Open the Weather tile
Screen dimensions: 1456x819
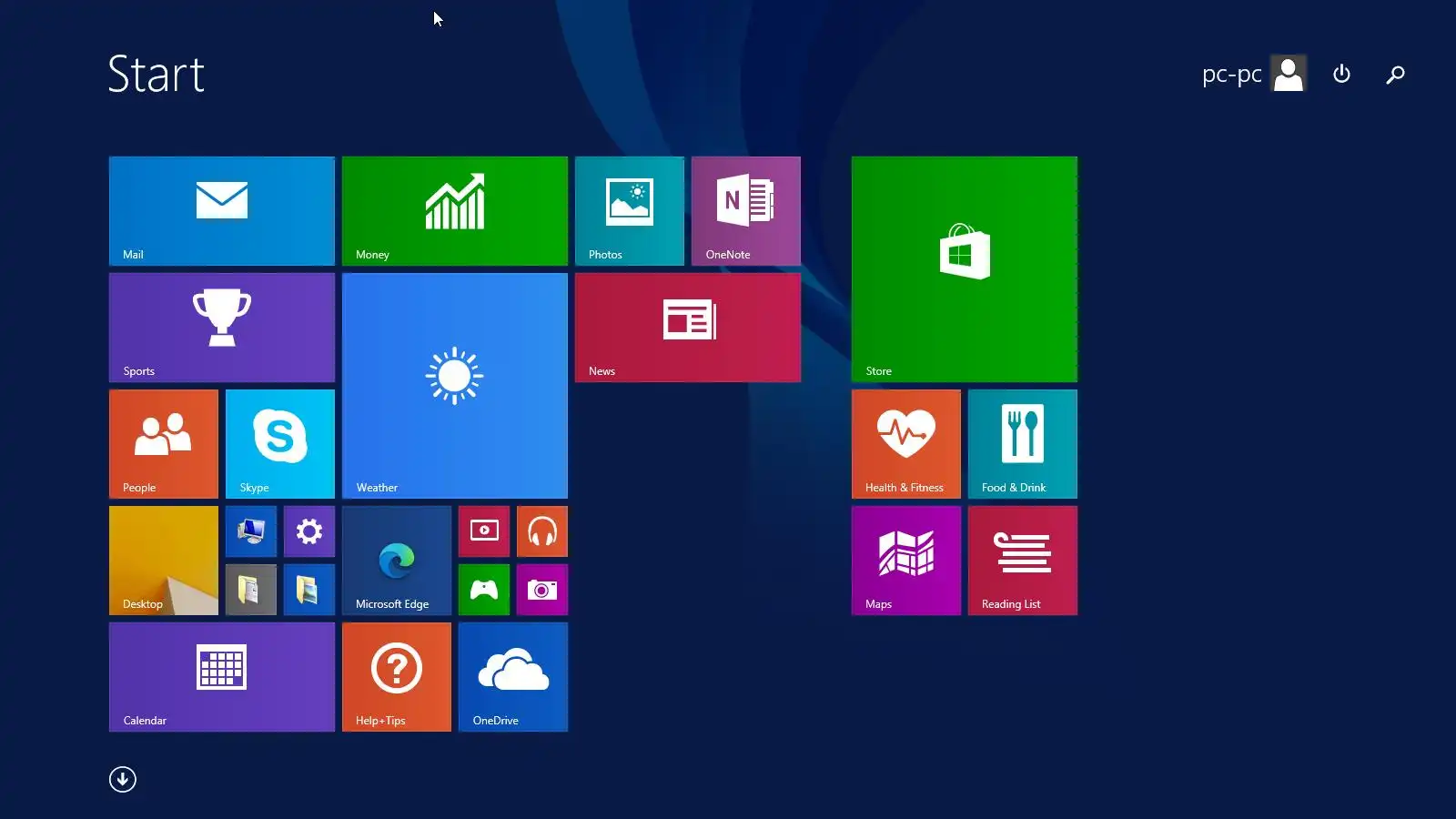(x=455, y=386)
